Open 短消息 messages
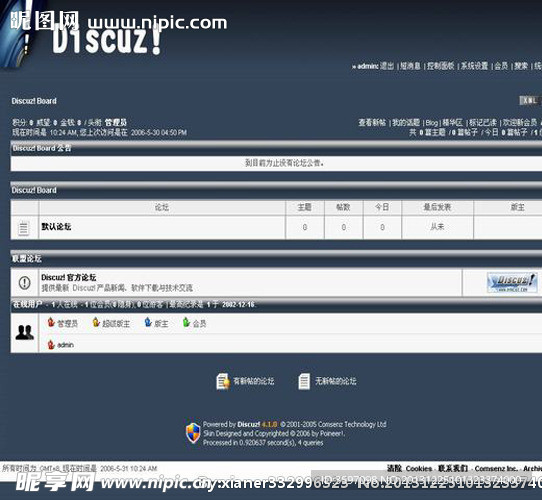 click(410, 66)
